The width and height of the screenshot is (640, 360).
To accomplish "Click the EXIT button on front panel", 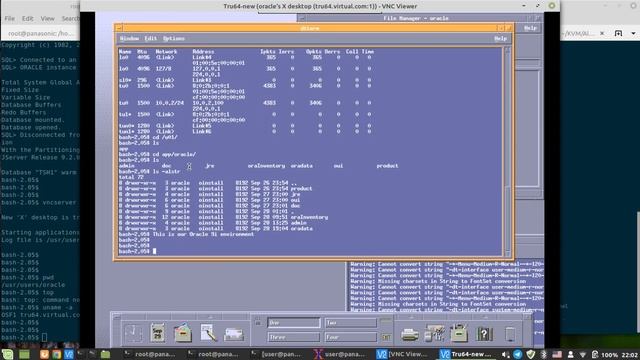I will pyautogui.click(x=386, y=337).
